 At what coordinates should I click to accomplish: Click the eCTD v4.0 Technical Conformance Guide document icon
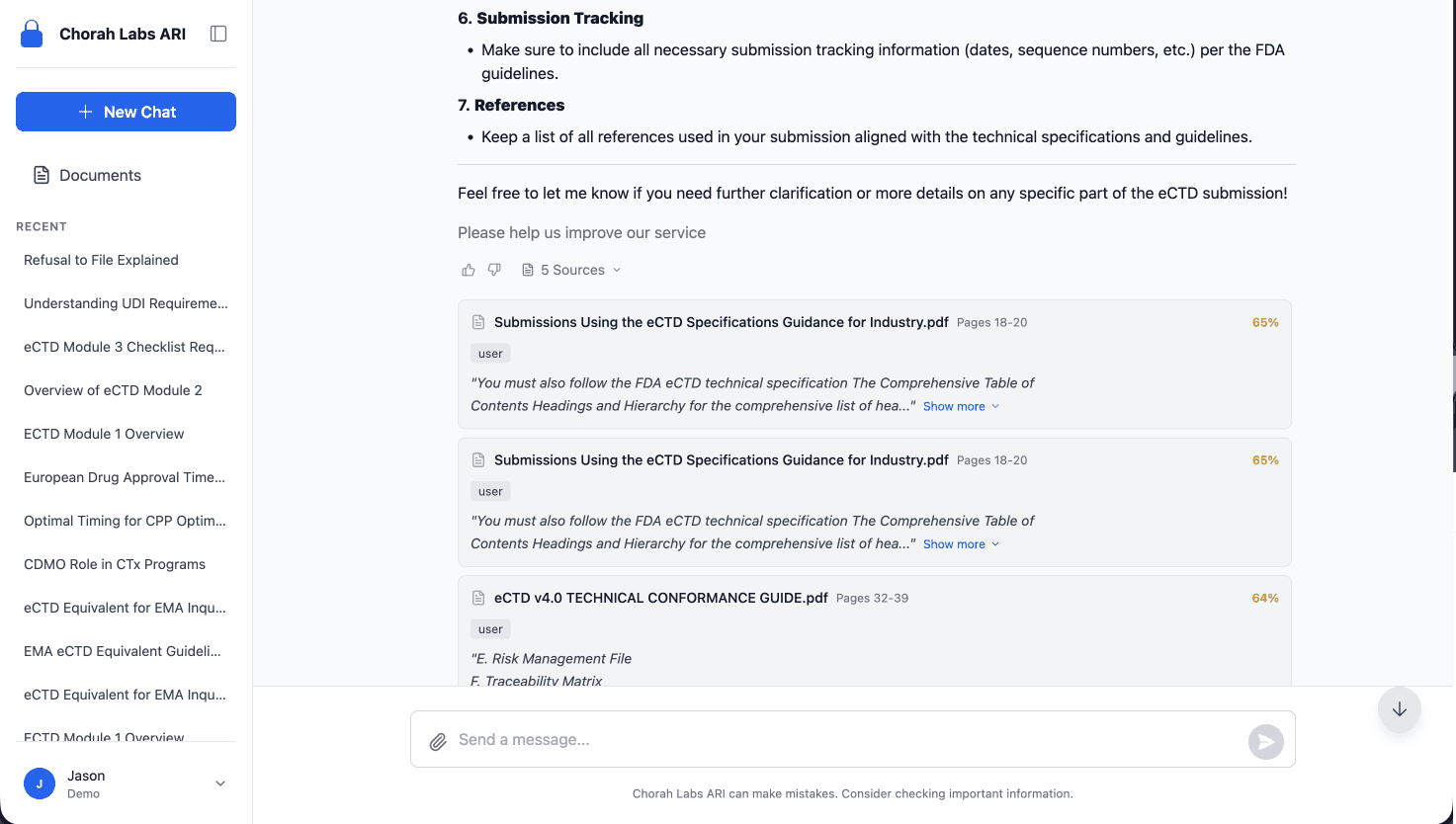coord(478,598)
